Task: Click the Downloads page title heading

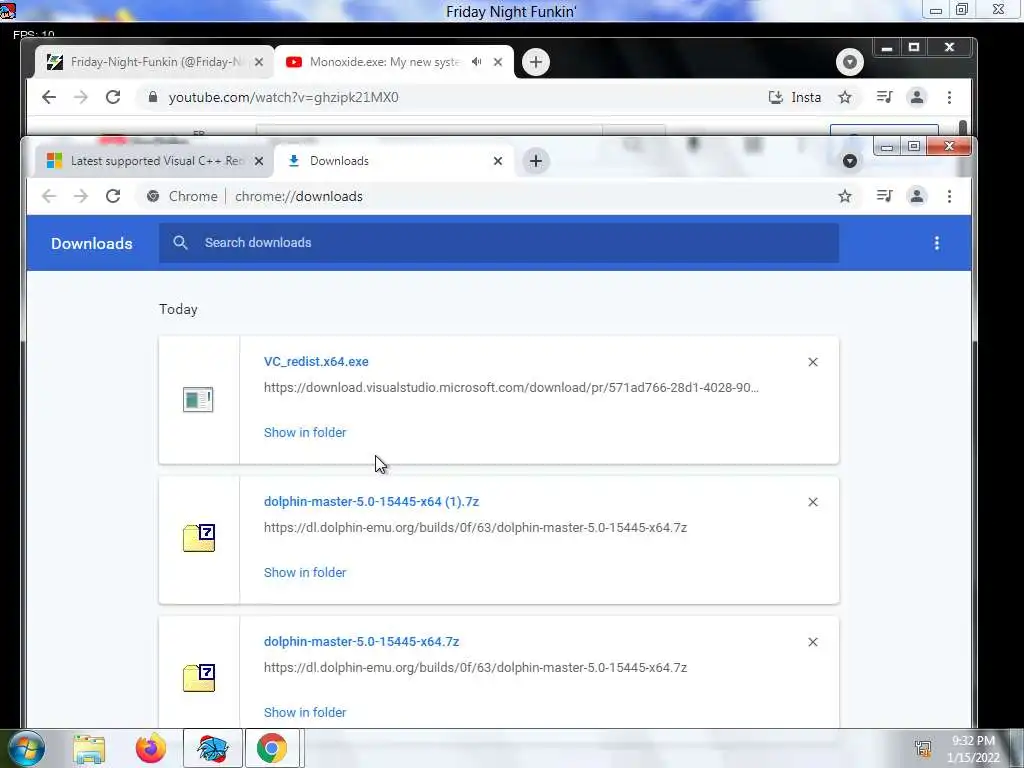Action: pos(91,244)
